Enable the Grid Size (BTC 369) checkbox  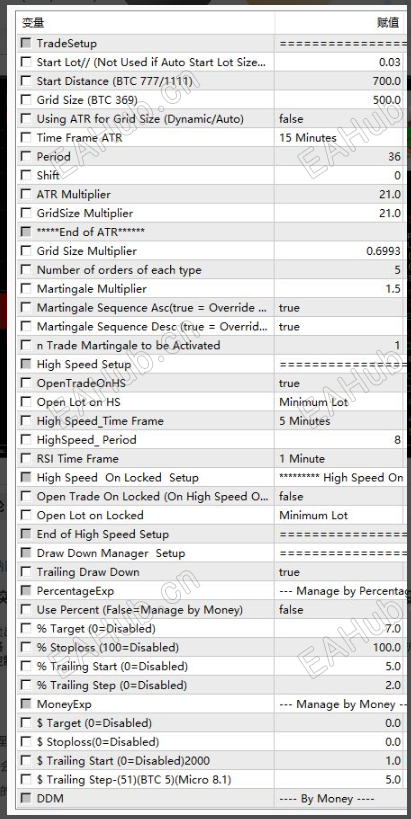click(x=26, y=100)
